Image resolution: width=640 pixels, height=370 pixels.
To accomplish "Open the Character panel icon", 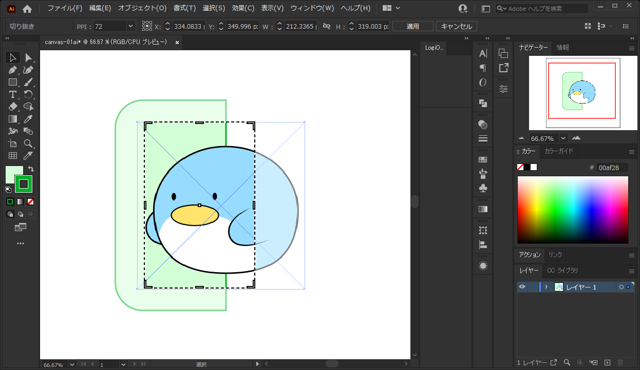I will point(483,53).
